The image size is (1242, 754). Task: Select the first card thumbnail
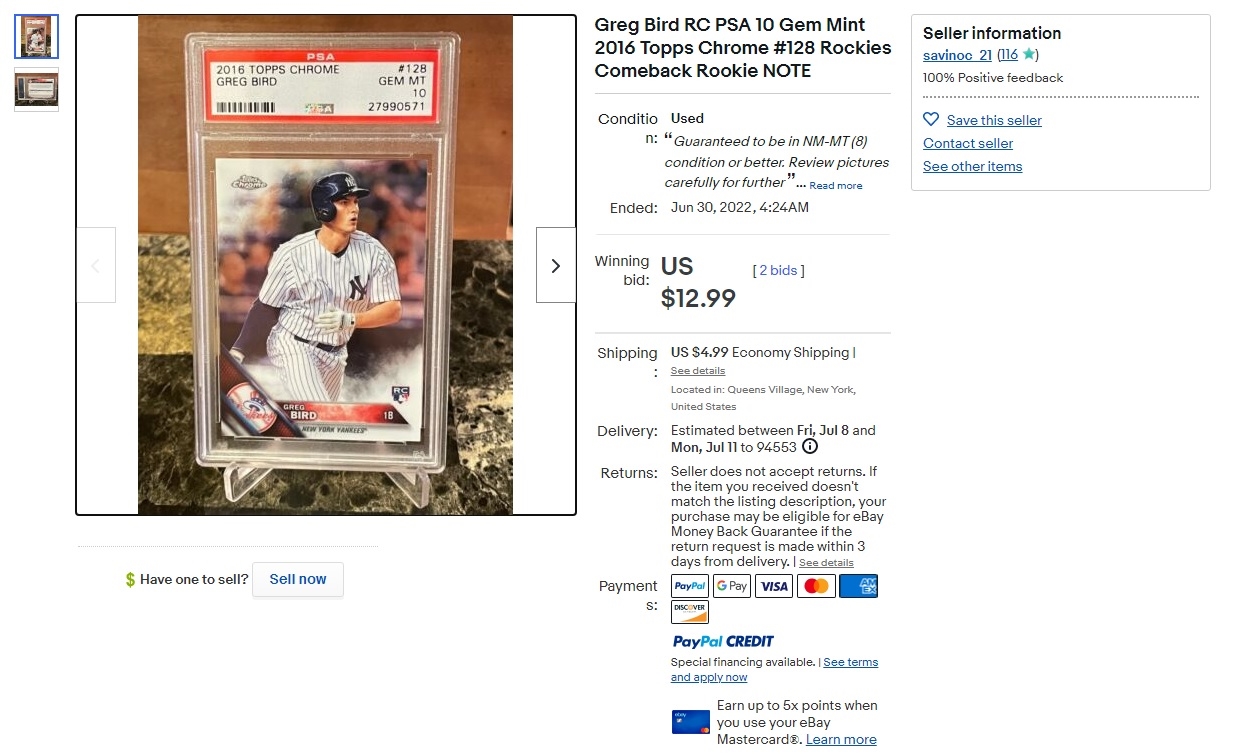[x=37, y=37]
